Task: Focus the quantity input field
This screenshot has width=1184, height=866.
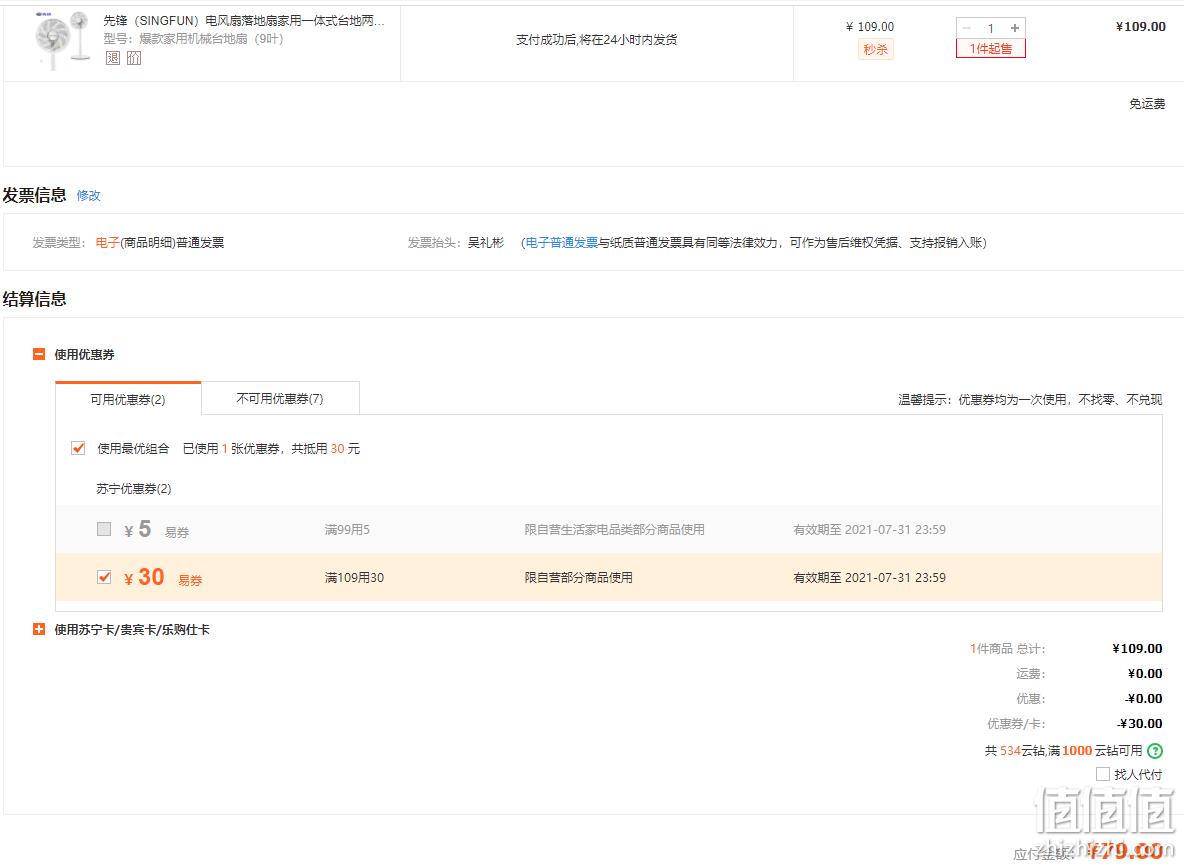Action: pyautogui.click(x=991, y=28)
